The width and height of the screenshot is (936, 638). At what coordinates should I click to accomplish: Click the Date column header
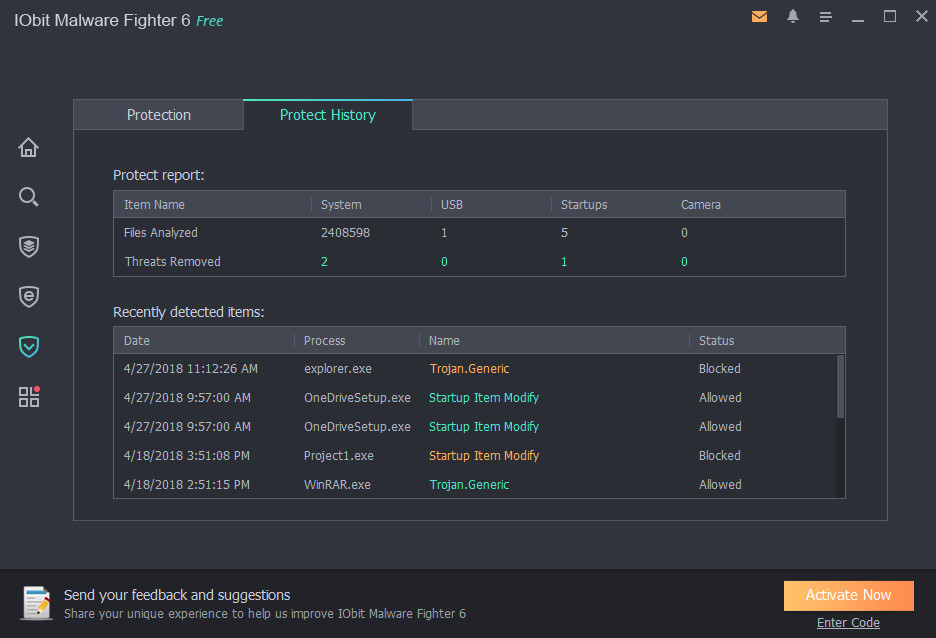(x=137, y=341)
